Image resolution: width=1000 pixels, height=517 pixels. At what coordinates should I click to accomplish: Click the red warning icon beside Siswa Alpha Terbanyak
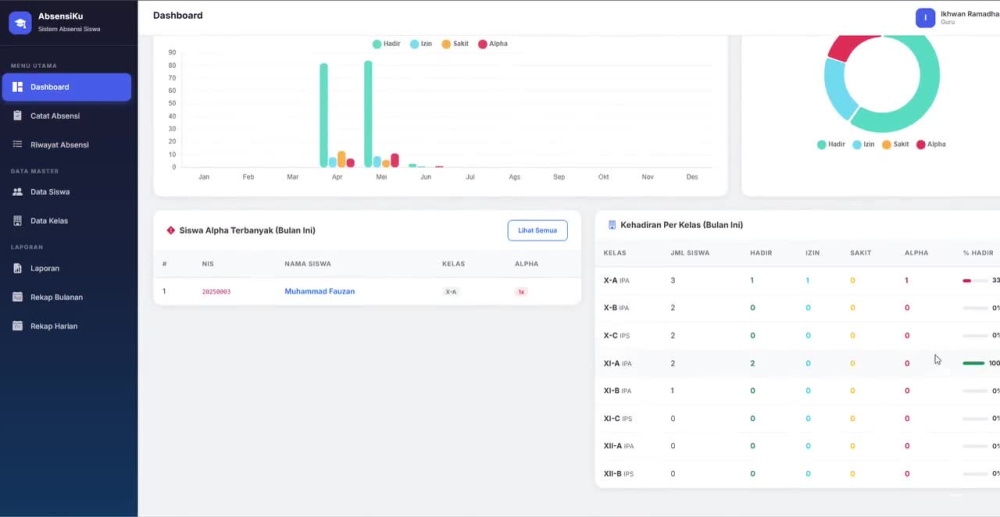tap(170, 230)
